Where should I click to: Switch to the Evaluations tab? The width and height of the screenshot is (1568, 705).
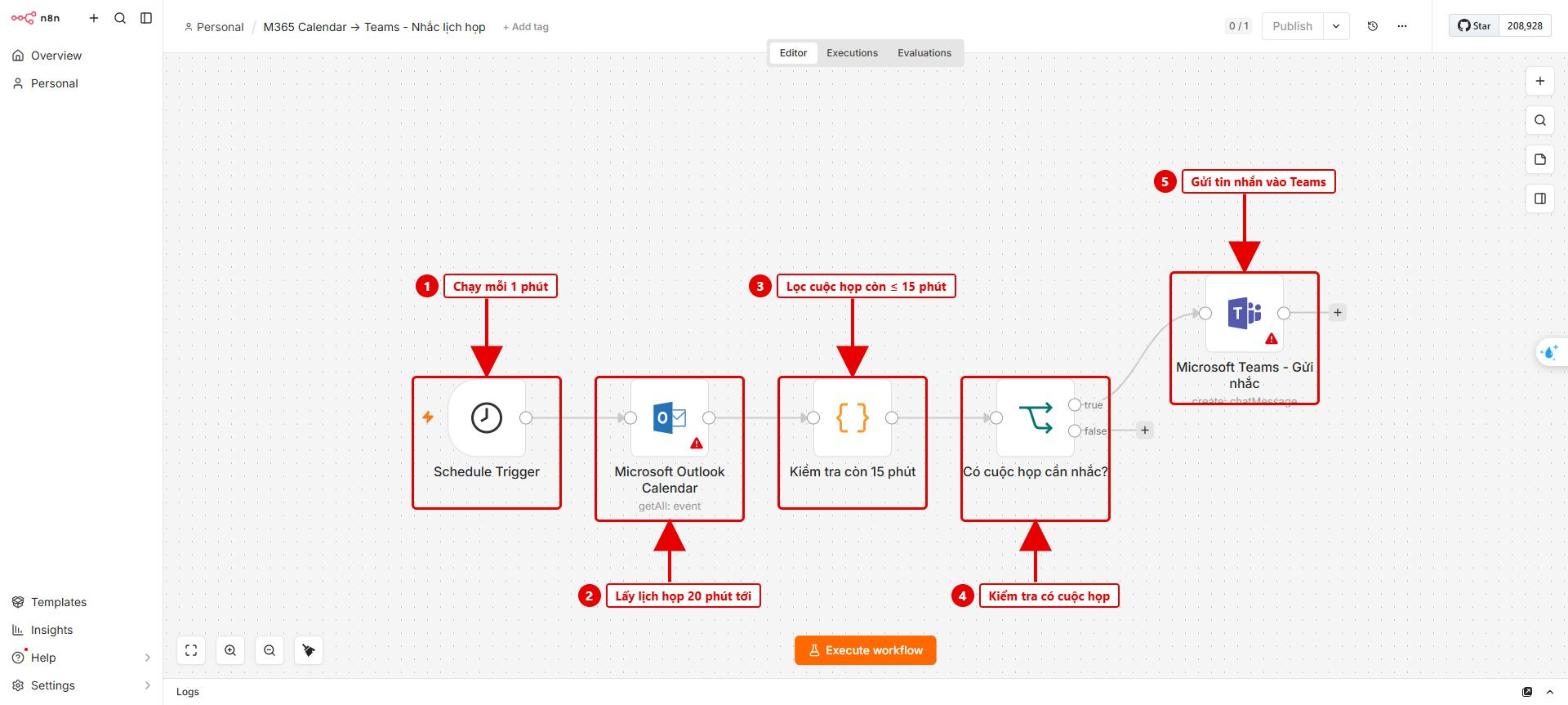[924, 53]
